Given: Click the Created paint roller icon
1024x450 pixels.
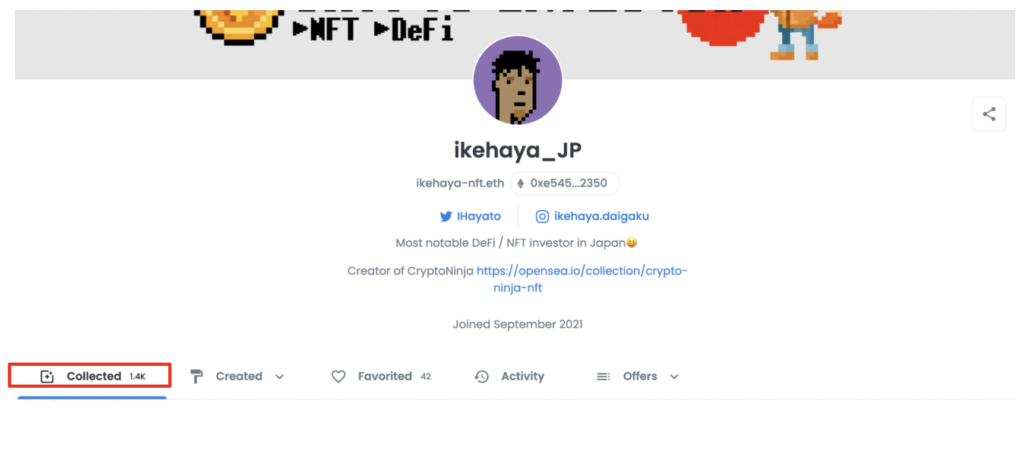Looking at the screenshot, I should pyautogui.click(x=197, y=376).
